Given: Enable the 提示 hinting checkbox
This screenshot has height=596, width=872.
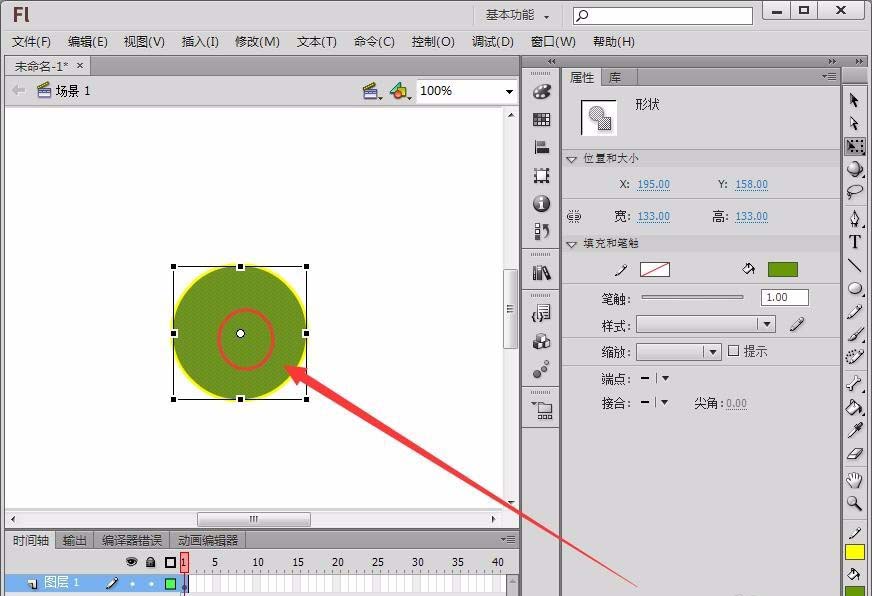Looking at the screenshot, I should pos(734,351).
